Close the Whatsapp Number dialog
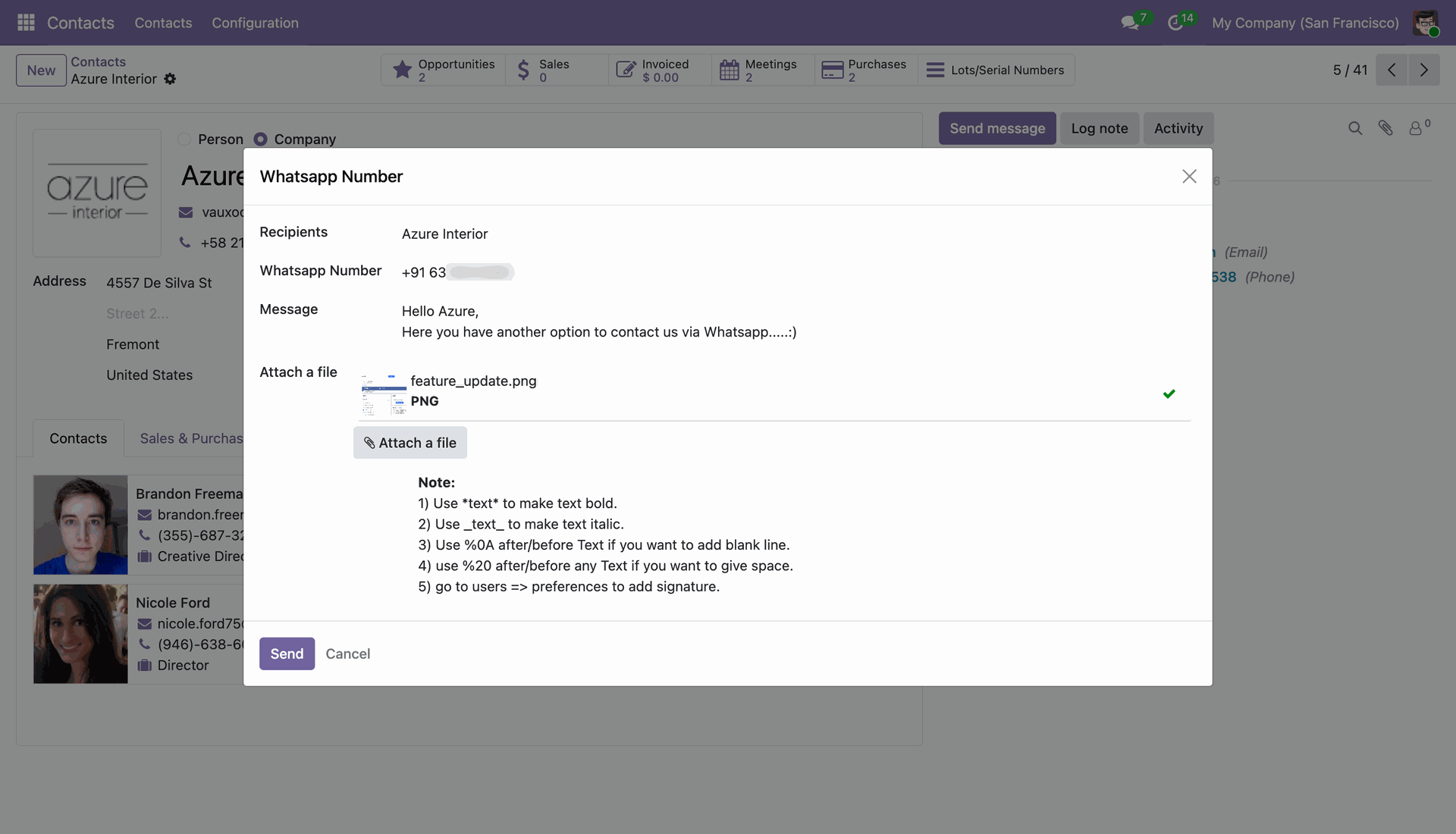The image size is (1456, 834). click(x=1189, y=177)
